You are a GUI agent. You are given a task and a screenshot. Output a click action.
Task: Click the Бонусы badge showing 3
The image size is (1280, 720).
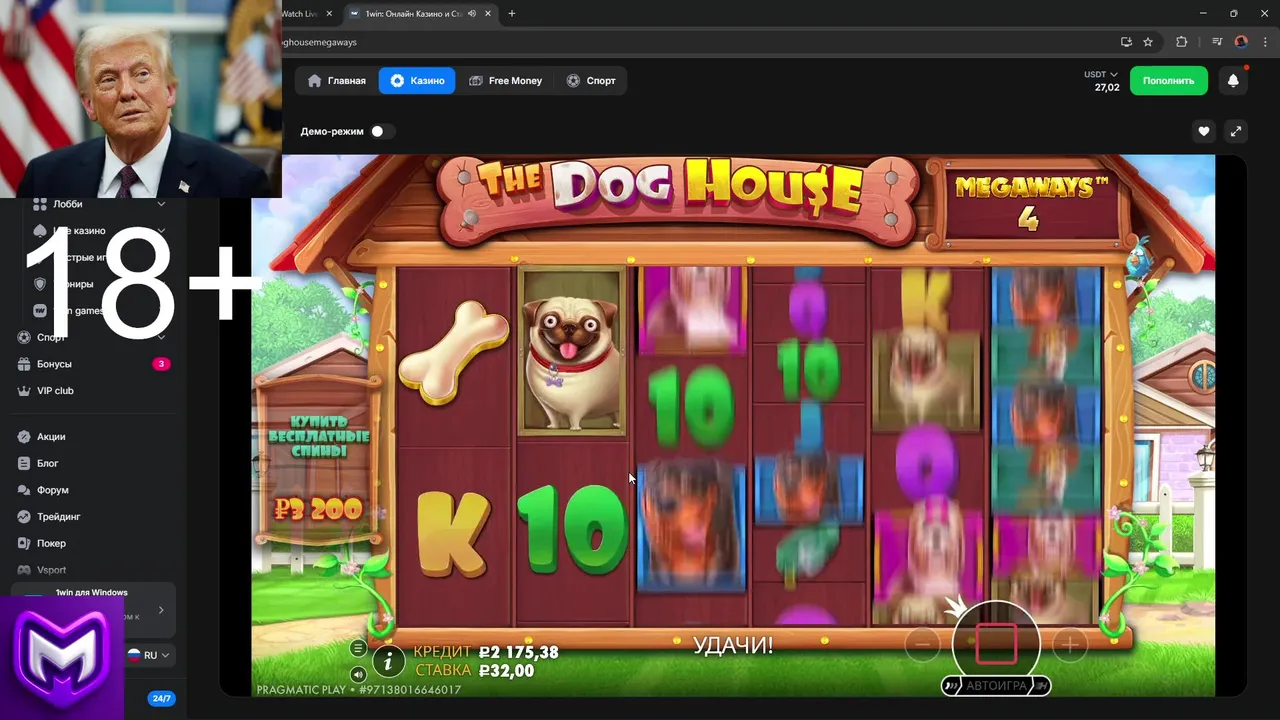tap(161, 364)
